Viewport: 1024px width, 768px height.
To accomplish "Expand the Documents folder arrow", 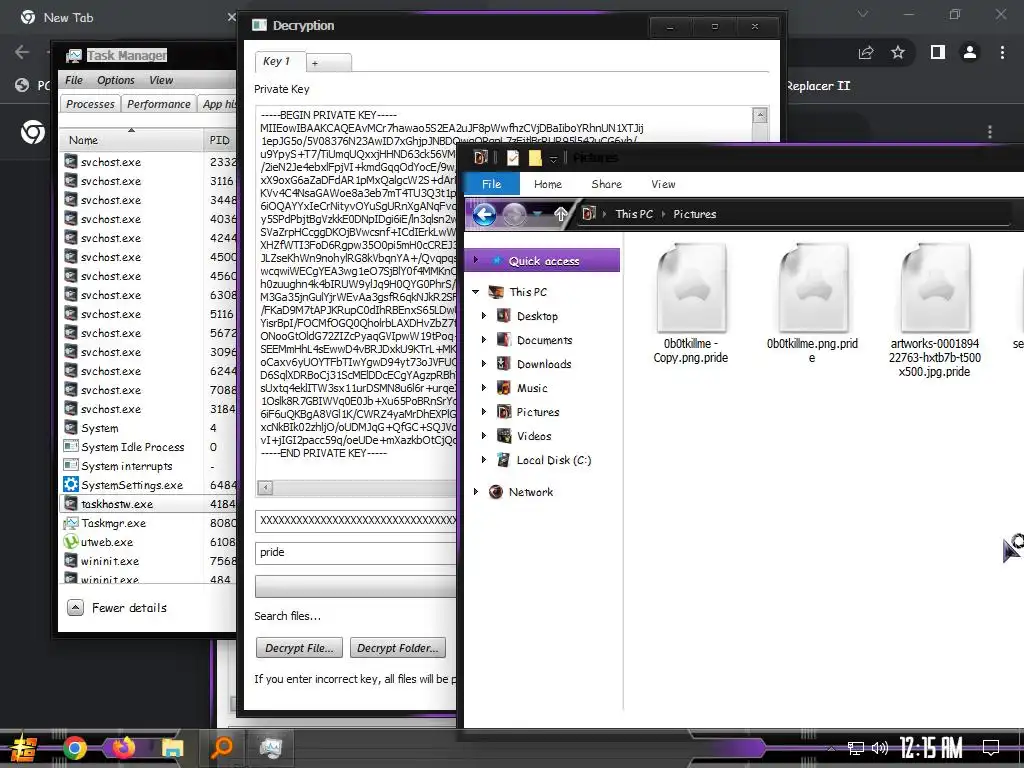I will pyautogui.click(x=484, y=340).
